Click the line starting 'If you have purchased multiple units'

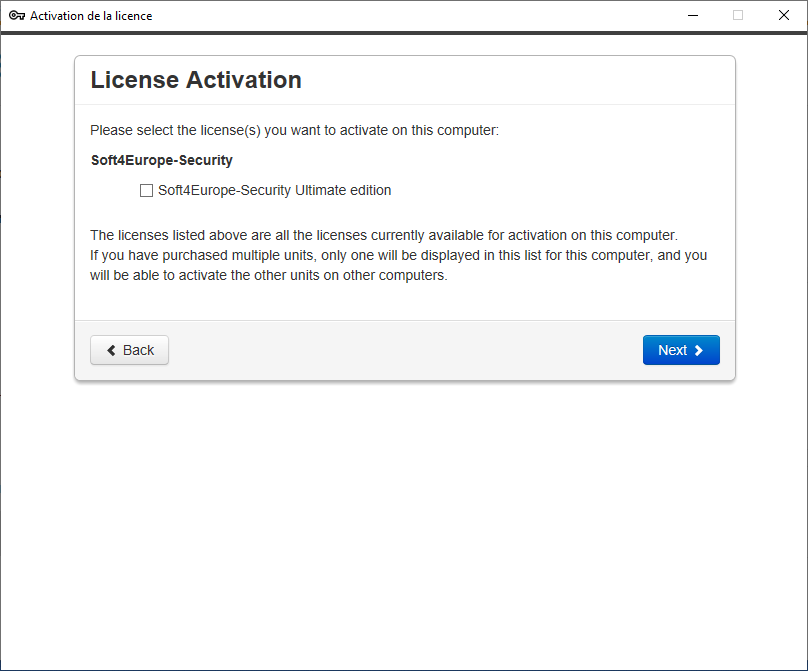pos(398,256)
